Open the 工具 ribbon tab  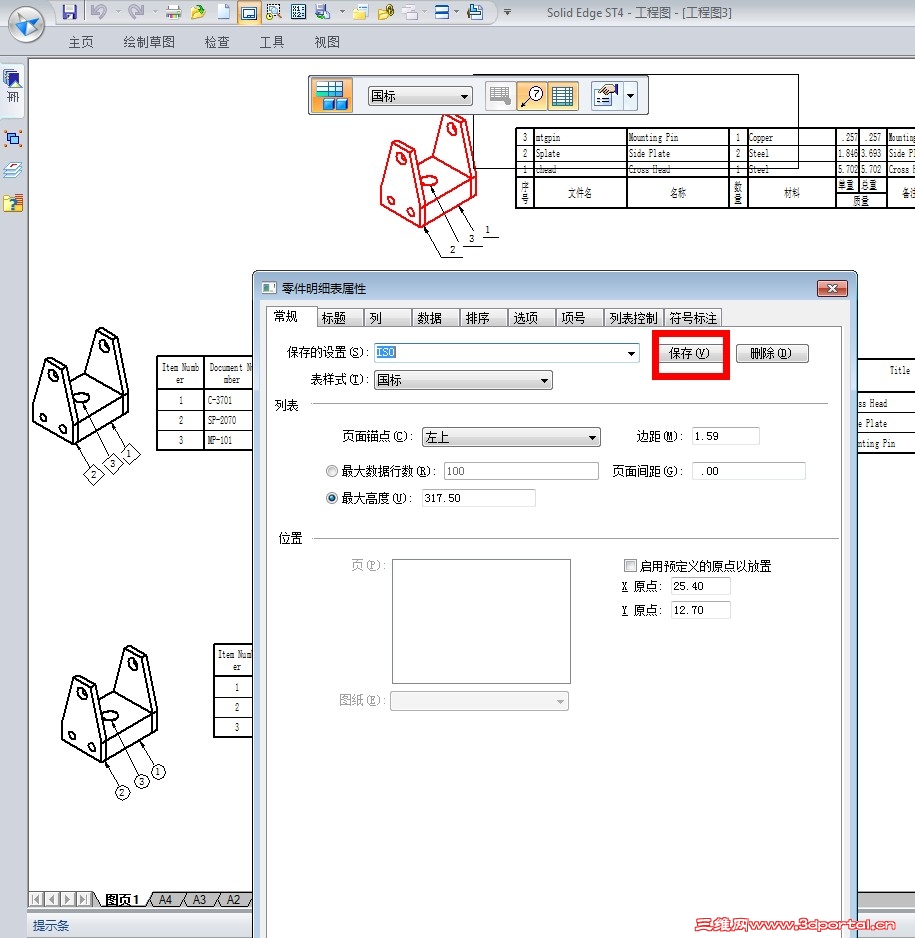click(x=272, y=42)
